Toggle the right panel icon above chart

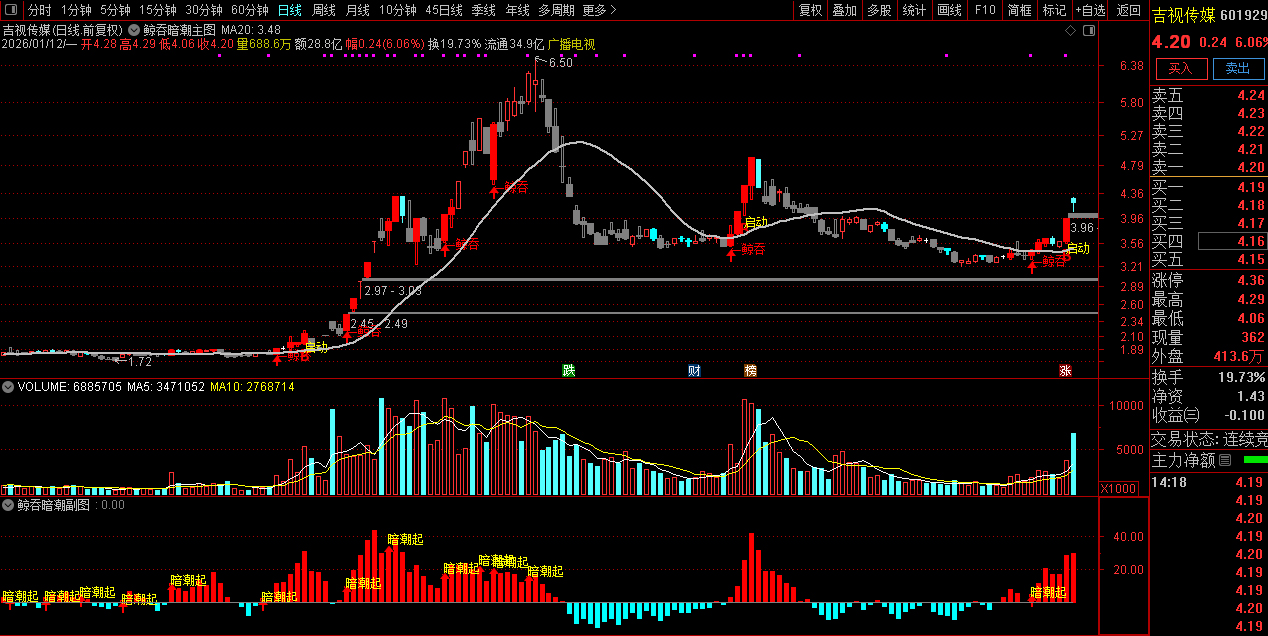(x=1088, y=31)
